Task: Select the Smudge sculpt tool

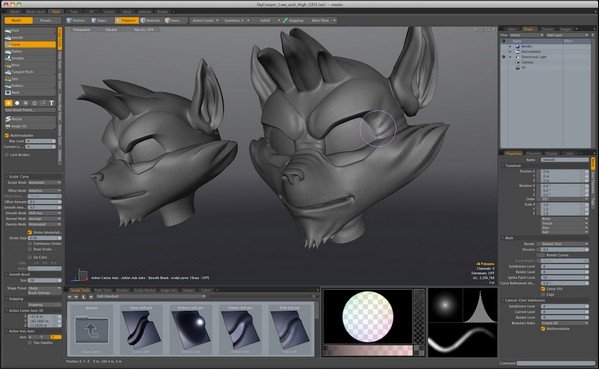Action: coord(30,58)
